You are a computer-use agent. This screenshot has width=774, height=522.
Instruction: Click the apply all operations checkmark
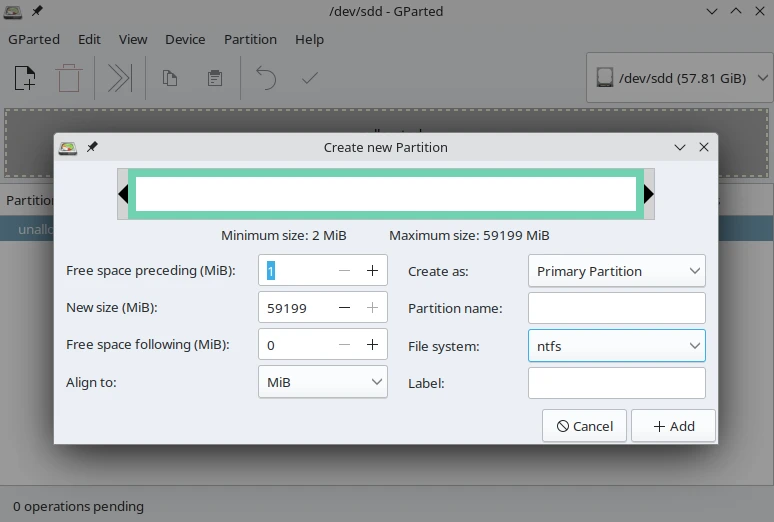point(309,78)
